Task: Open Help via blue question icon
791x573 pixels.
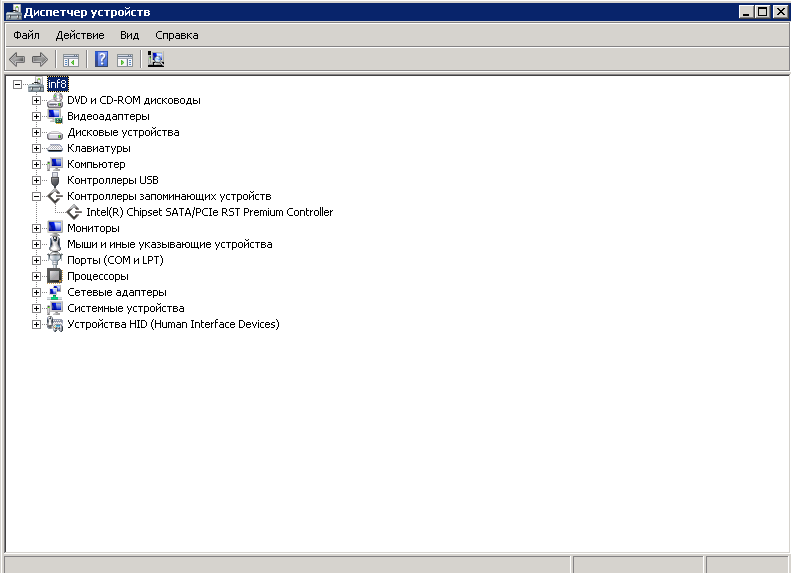Action: point(101,60)
